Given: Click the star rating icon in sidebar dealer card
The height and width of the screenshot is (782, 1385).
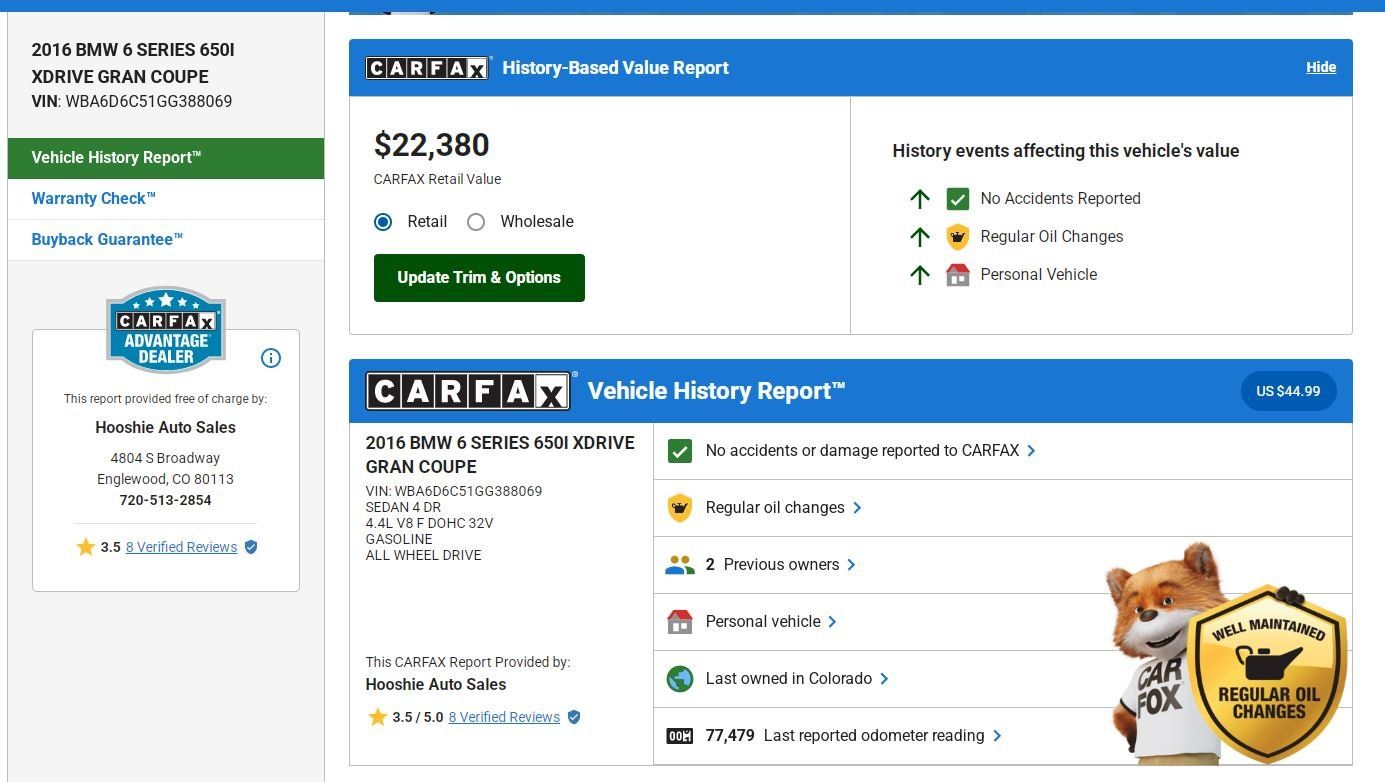Looking at the screenshot, I should pyautogui.click(x=86, y=547).
